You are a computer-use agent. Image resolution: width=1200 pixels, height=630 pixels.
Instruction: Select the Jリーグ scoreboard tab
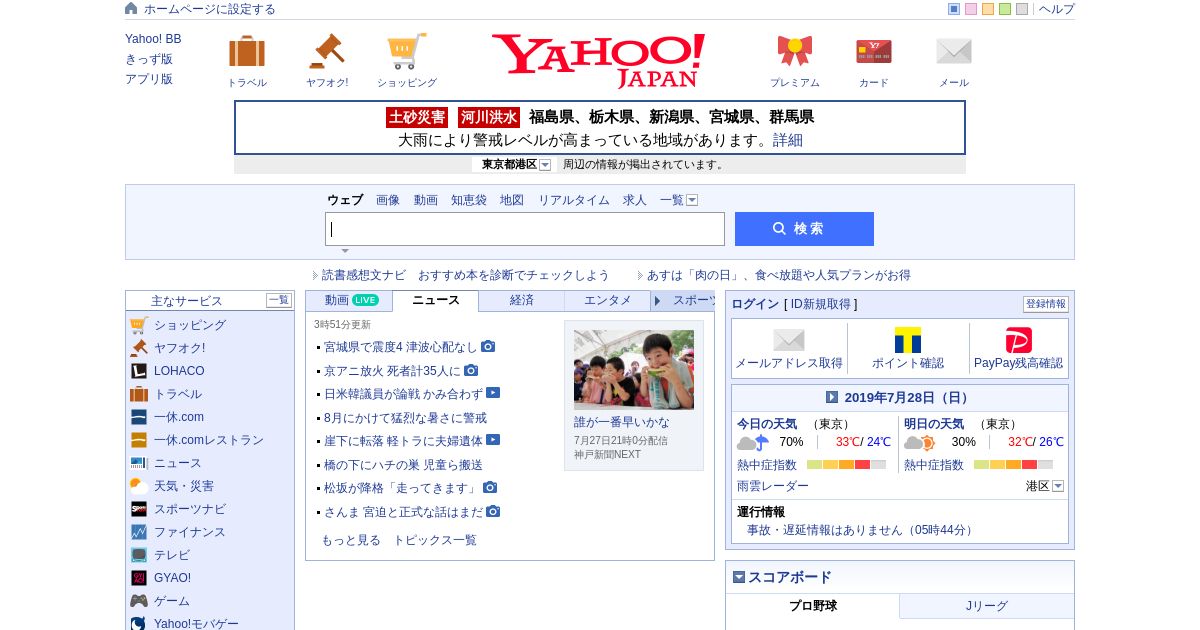(x=987, y=606)
